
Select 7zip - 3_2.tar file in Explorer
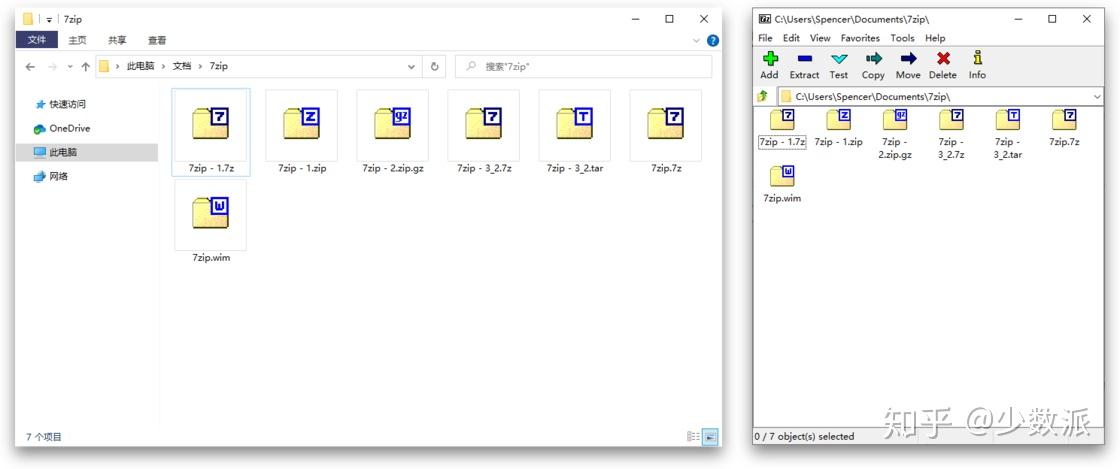[x=574, y=132]
